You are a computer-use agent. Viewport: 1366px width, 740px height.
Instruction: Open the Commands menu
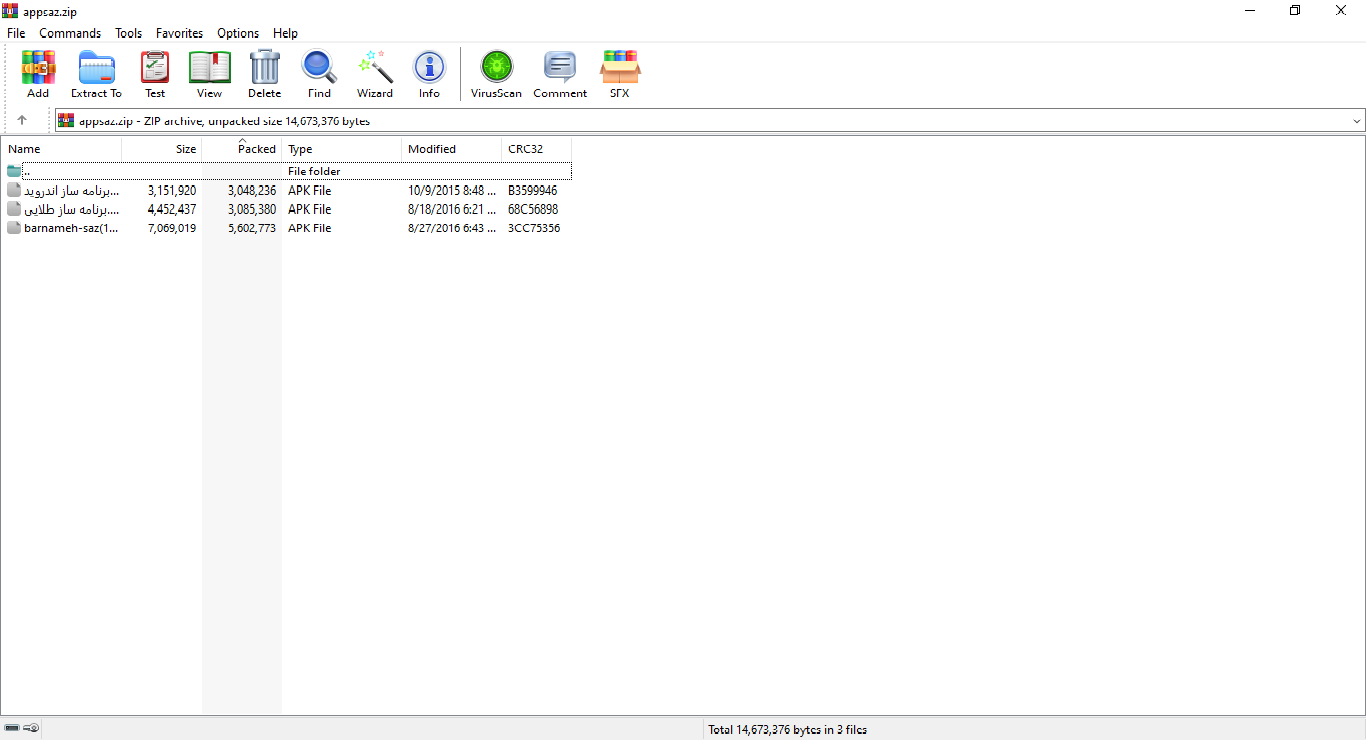(x=70, y=33)
